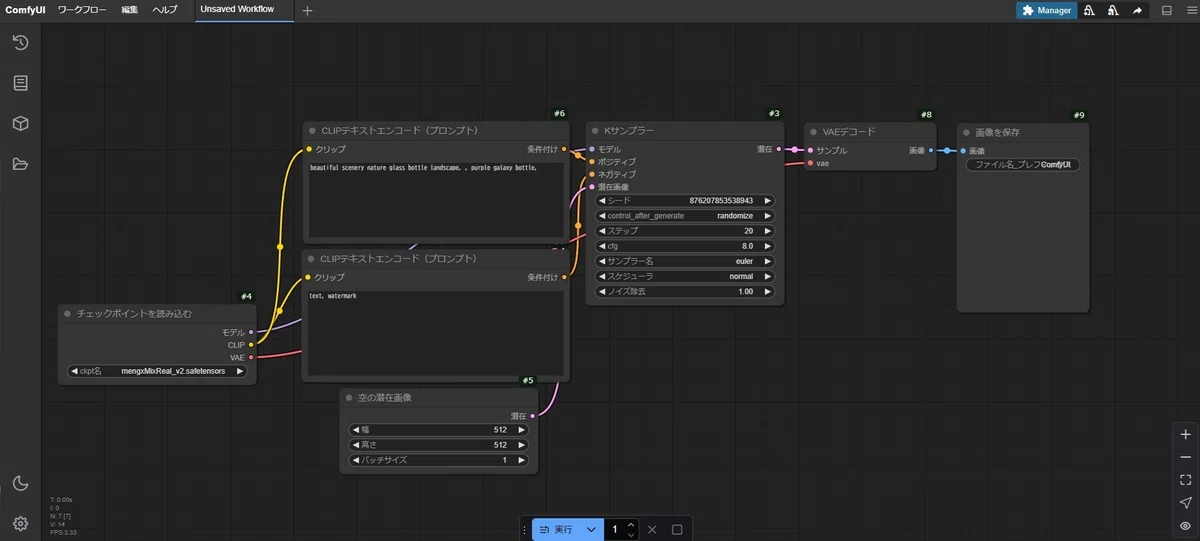Click the second vacuum free-cache icon
Viewport: 1200px width, 541px height.
coord(1113,10)
